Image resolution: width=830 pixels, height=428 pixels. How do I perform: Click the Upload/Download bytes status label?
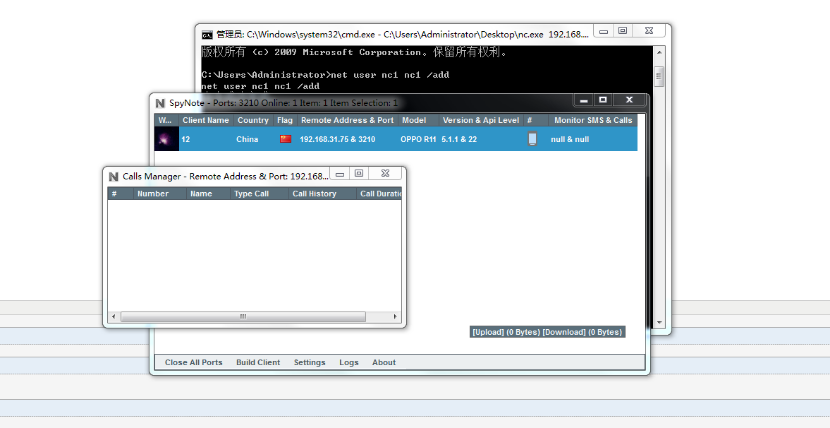[x=547, y=332]
